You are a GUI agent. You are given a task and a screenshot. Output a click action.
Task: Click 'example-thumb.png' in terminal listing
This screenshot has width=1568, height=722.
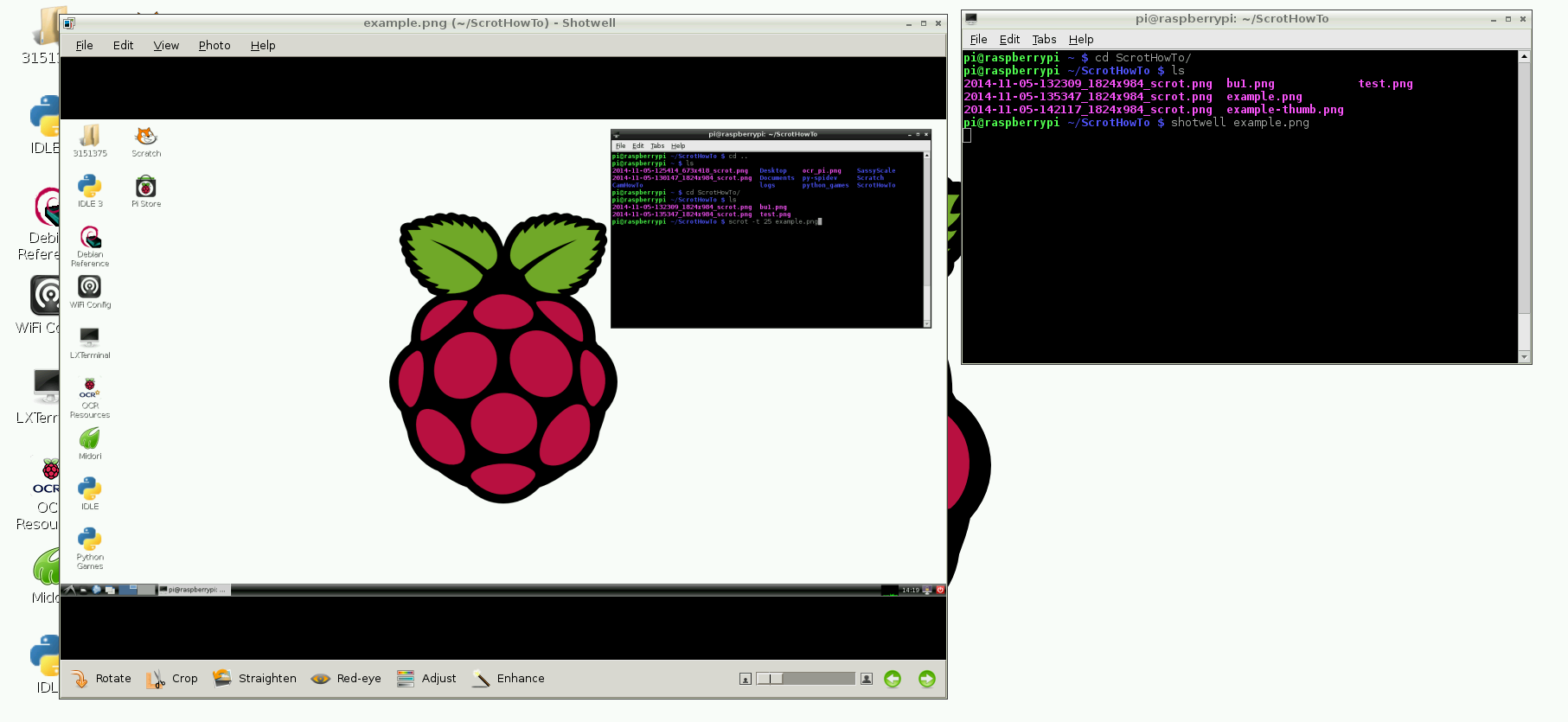pyautogui.click(x=1285, y=110)
